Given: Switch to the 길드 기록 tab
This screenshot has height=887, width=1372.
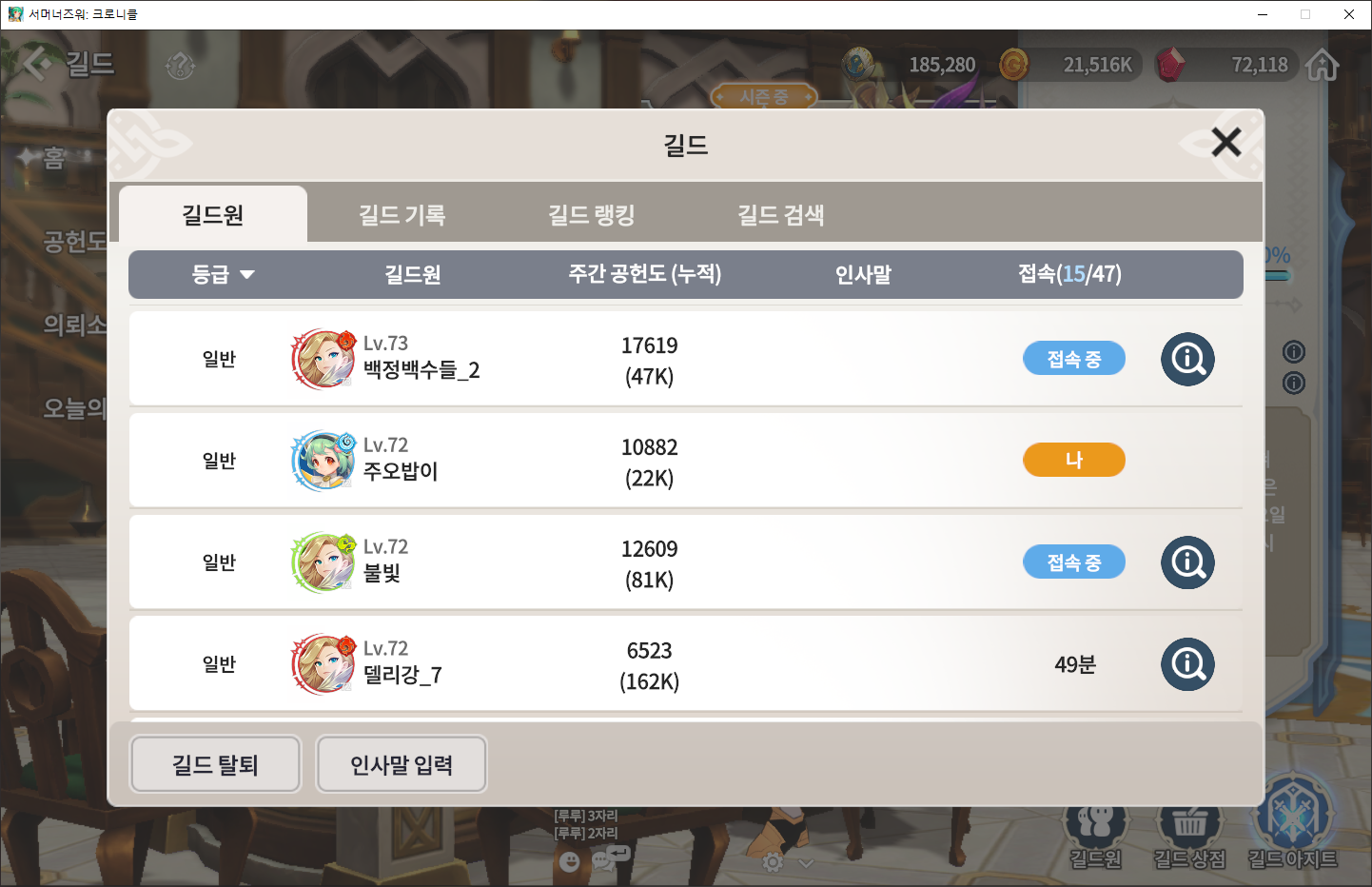Looking at the screenshot, I should tap(402, 215).
